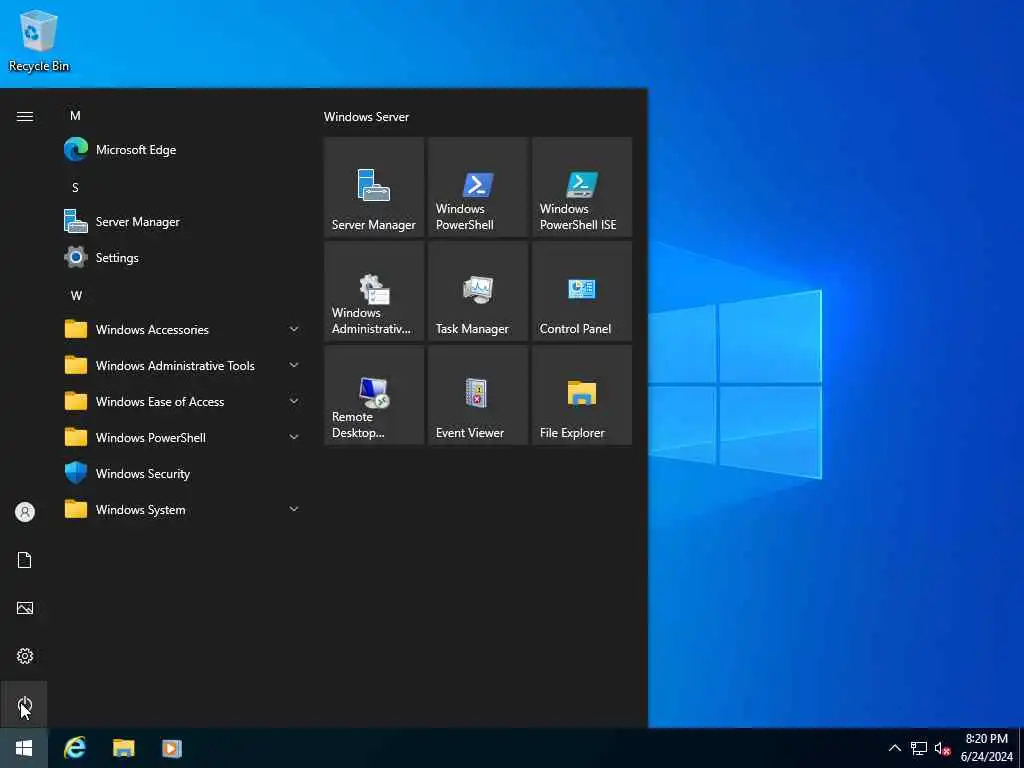Screen dimensions: 1024x768
Task: Expand the Windows Administrative Tools folder
Action: click(x=183, y=365)
